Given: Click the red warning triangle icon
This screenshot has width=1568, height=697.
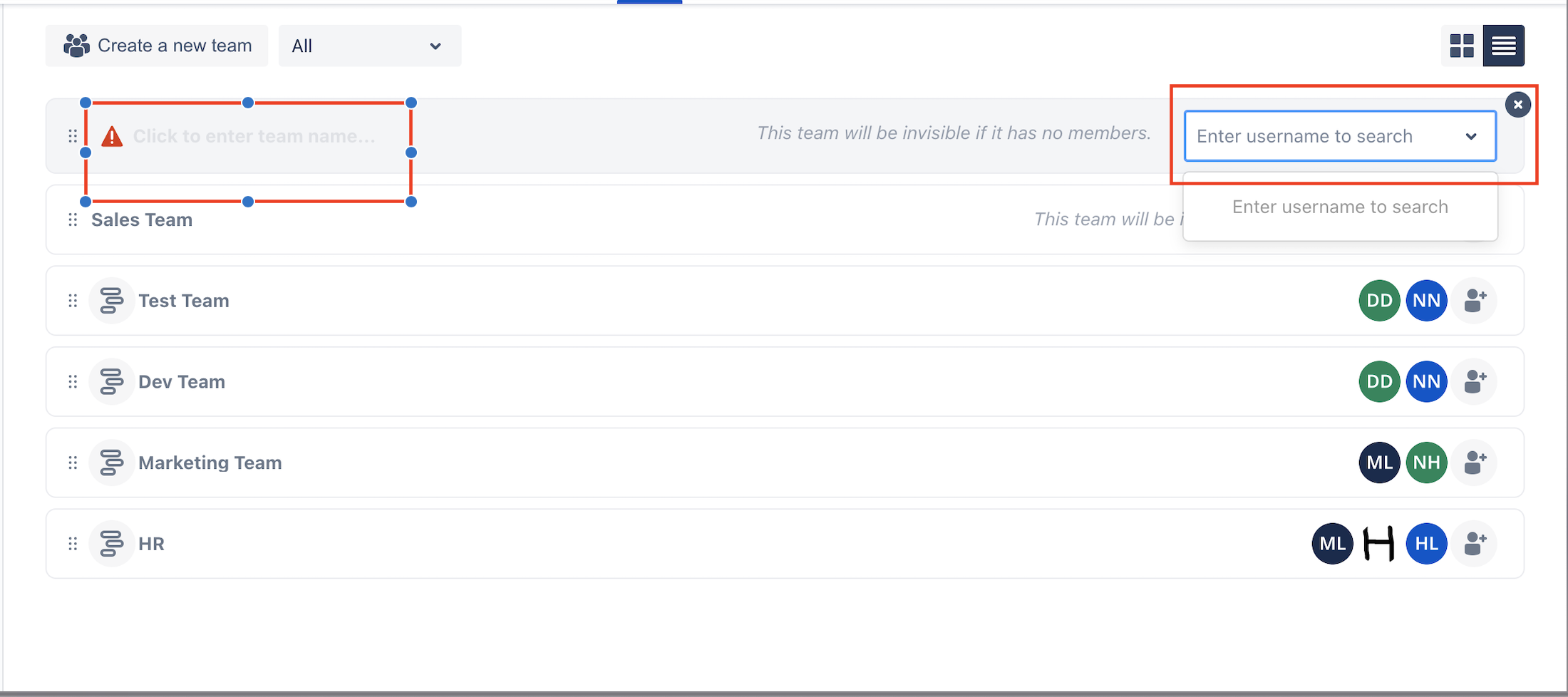Looking at the screenshot, I should [x=112, y=136].
